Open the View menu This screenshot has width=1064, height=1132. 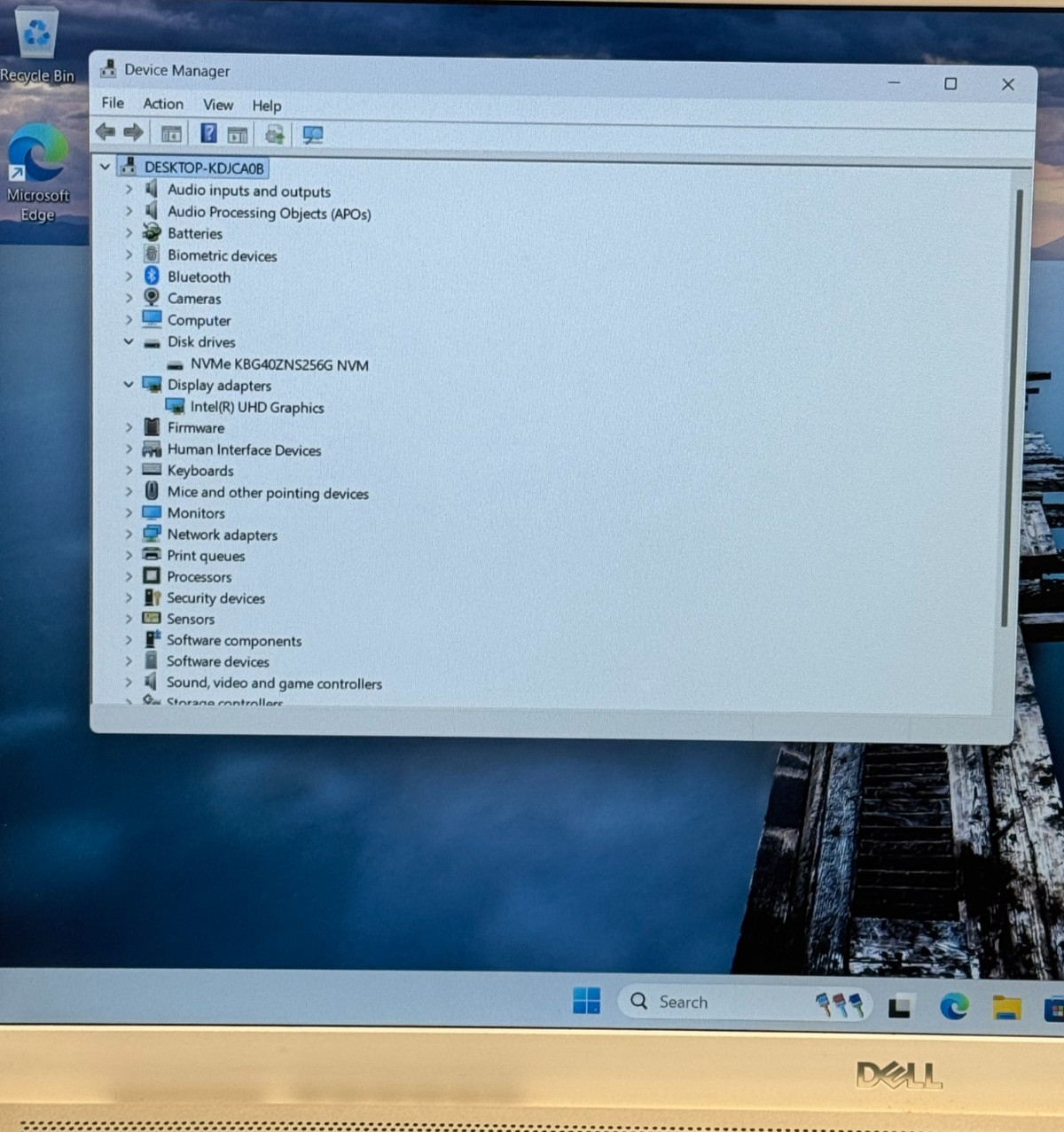(x=218, y=105)
